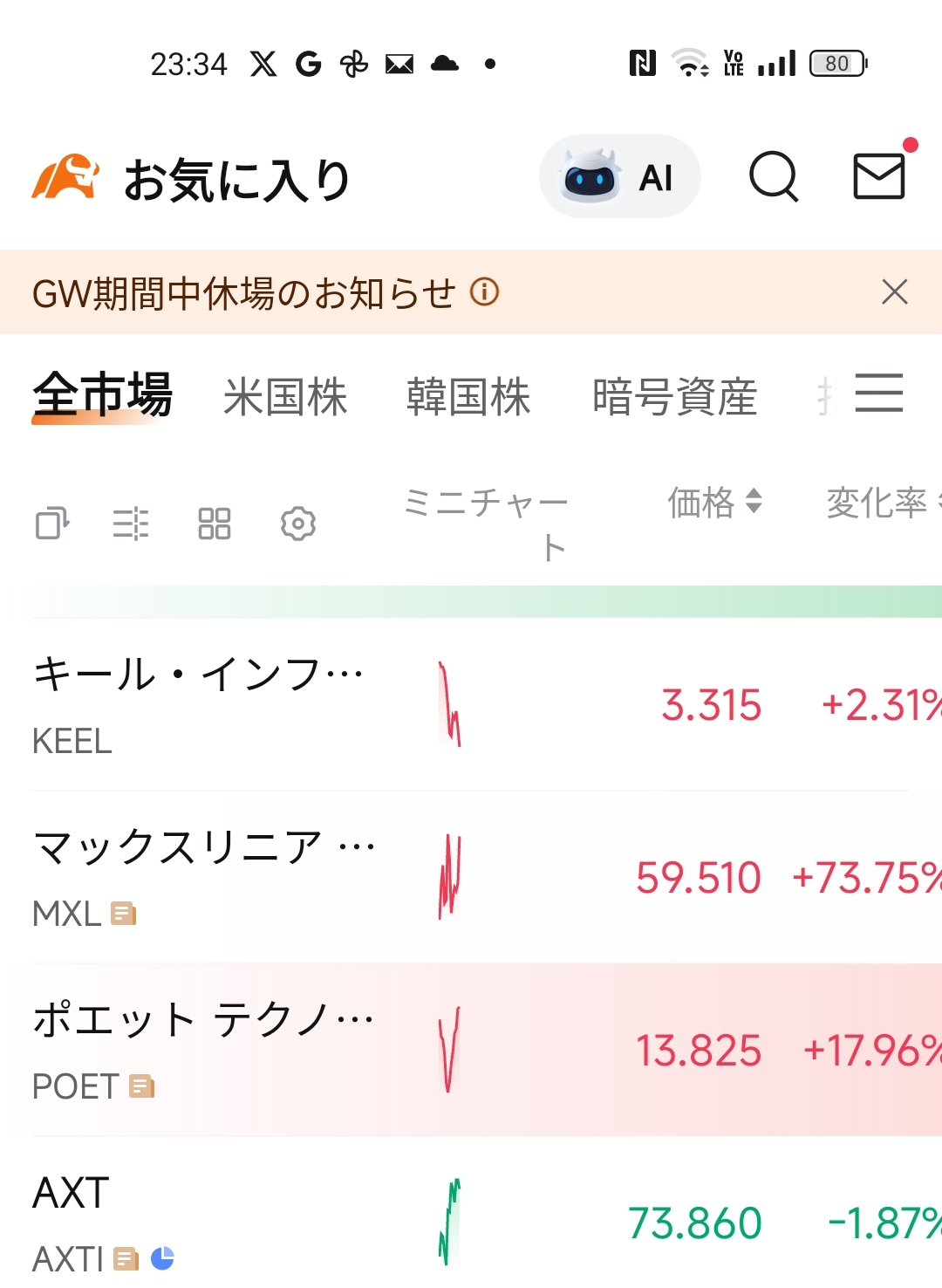
Task: Open watchlist settings gear icon
Action: (x=298, y=524)
